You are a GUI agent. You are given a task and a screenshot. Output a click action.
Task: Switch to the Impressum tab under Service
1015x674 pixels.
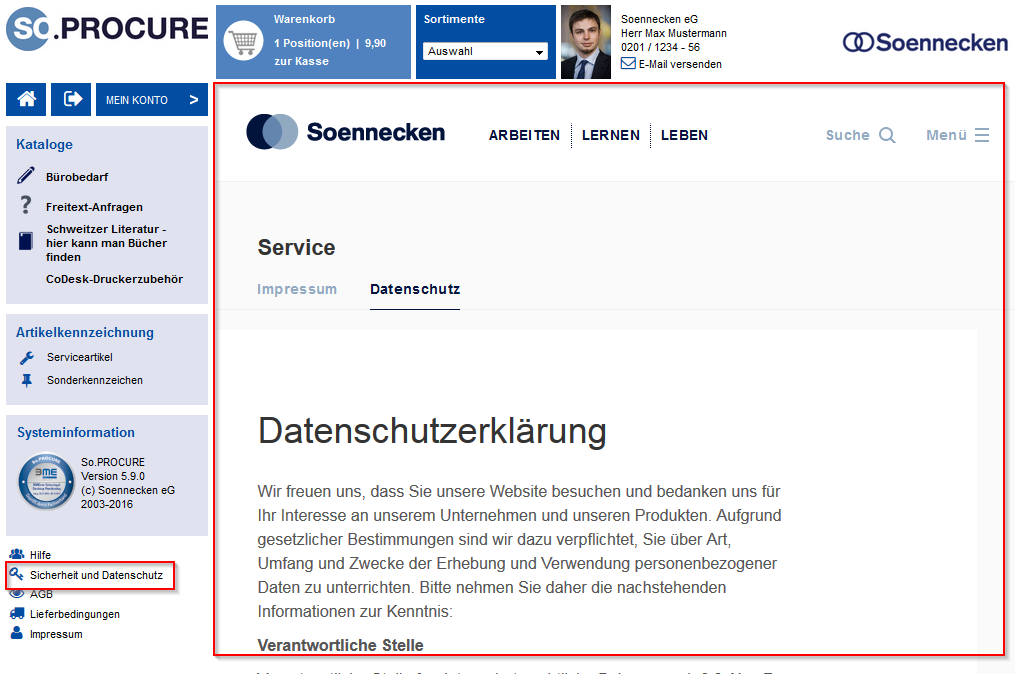click(297, 289)
